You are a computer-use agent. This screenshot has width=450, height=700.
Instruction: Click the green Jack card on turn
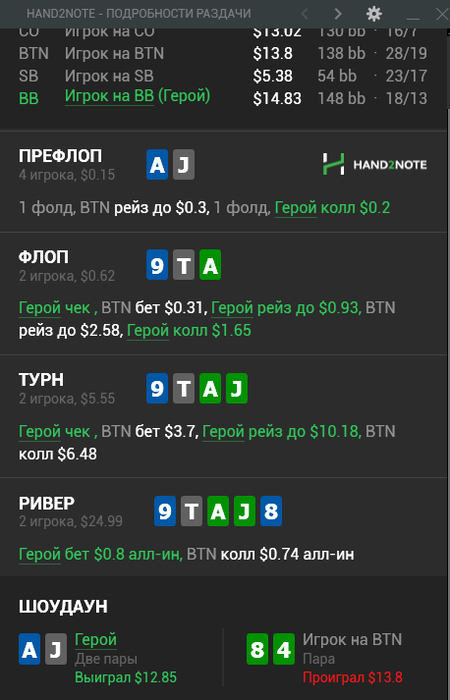pos(237,388)
